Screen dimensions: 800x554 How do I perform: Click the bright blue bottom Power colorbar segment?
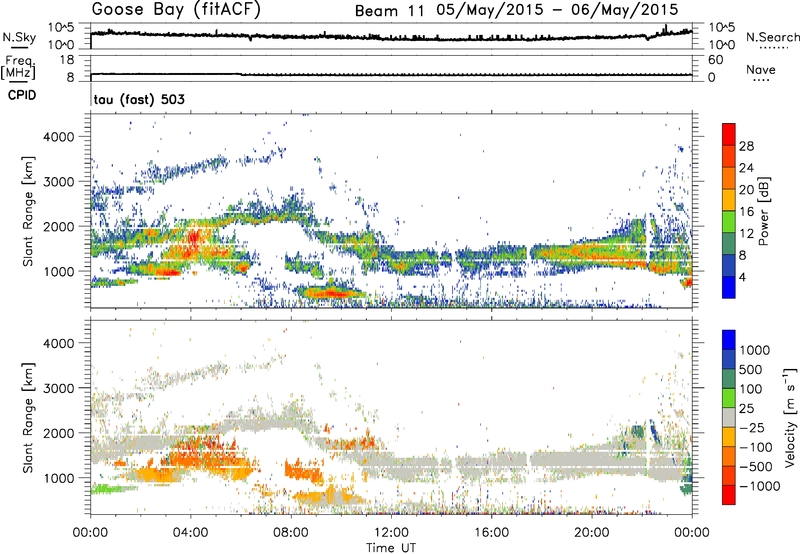(729, 288)
